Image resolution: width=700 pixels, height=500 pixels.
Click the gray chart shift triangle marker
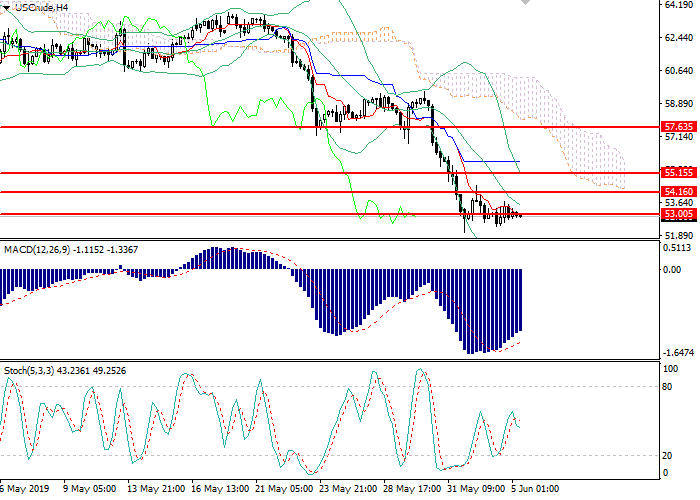pos(522,5)
